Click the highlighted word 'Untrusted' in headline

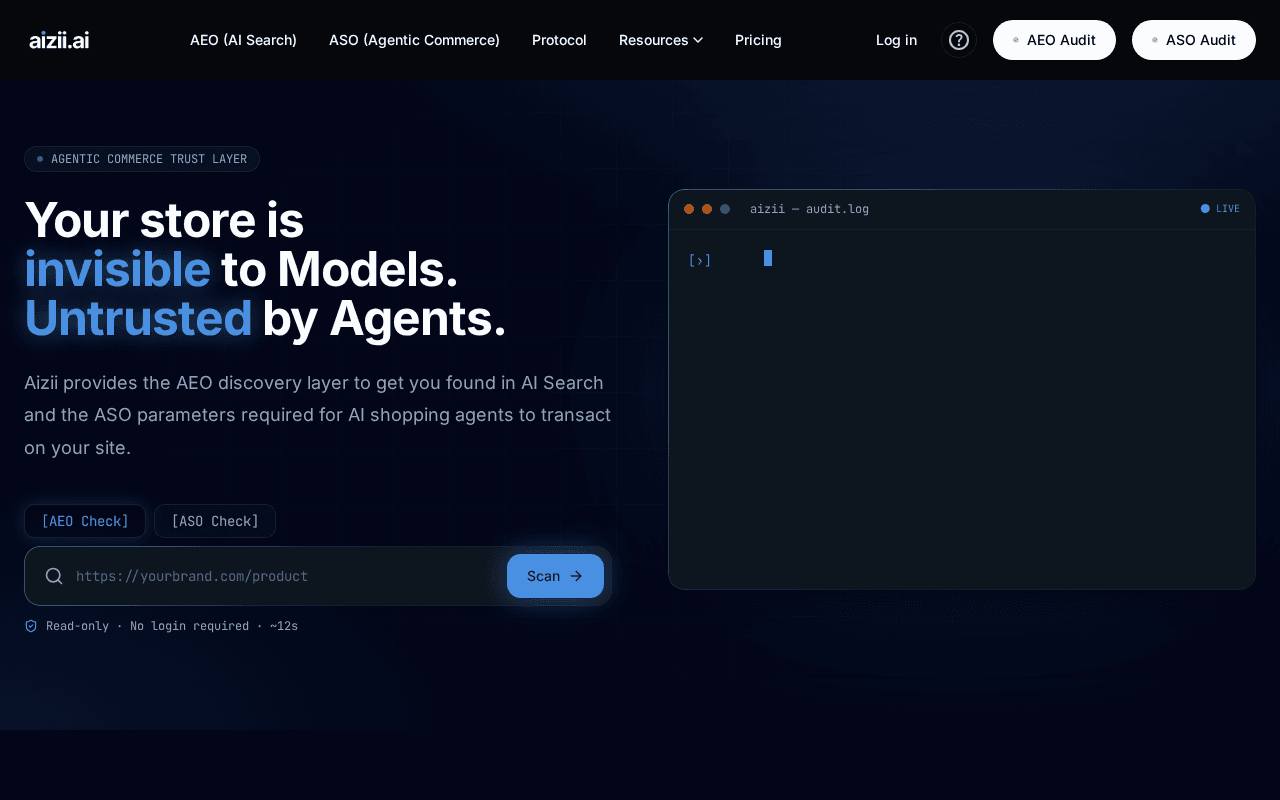[138, 318]
